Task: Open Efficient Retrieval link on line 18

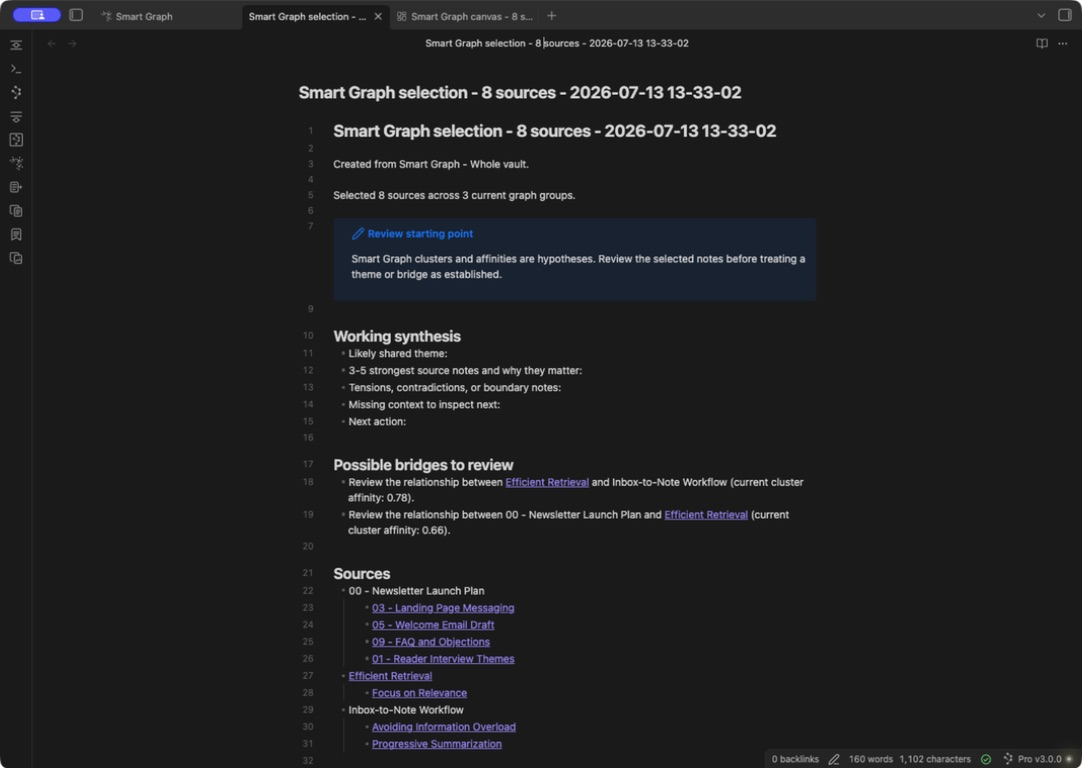Action: pyautogui.click(x=547, y=482)
